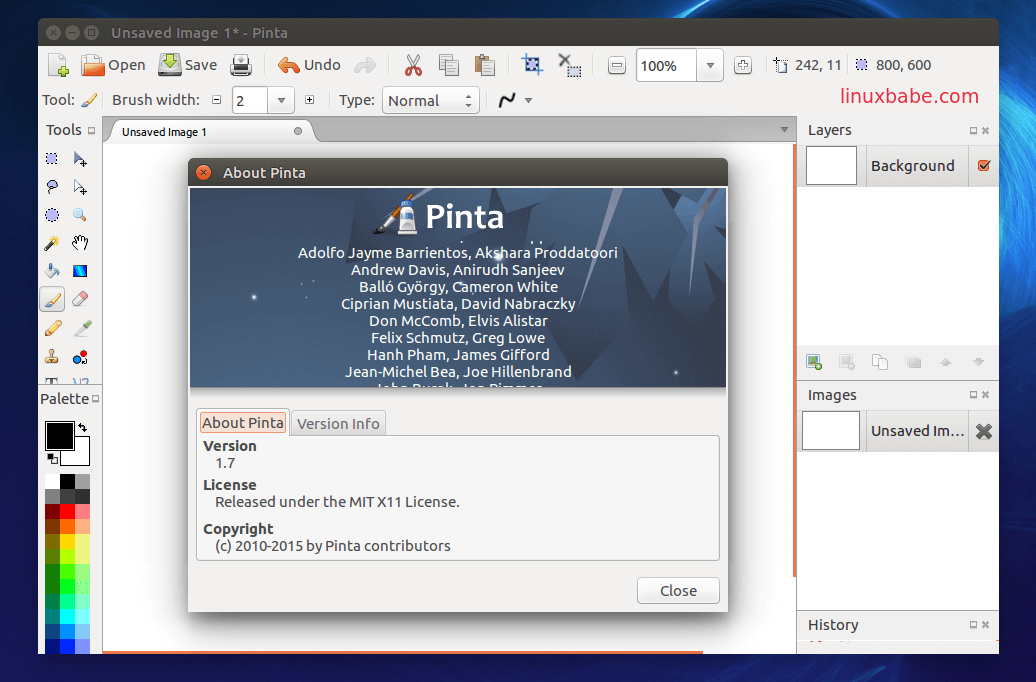Toggle Background layer visibility checkbox
This screenshot has width=1036, height=682.
[x=983, y=166]
